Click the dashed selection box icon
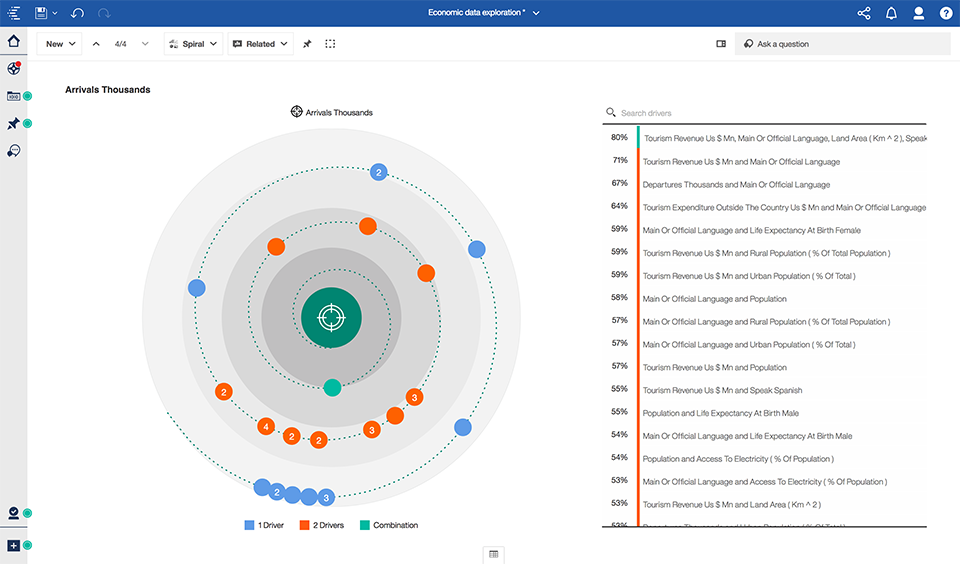The height and width of the screenshot is (564, 960). pos(331,44)
